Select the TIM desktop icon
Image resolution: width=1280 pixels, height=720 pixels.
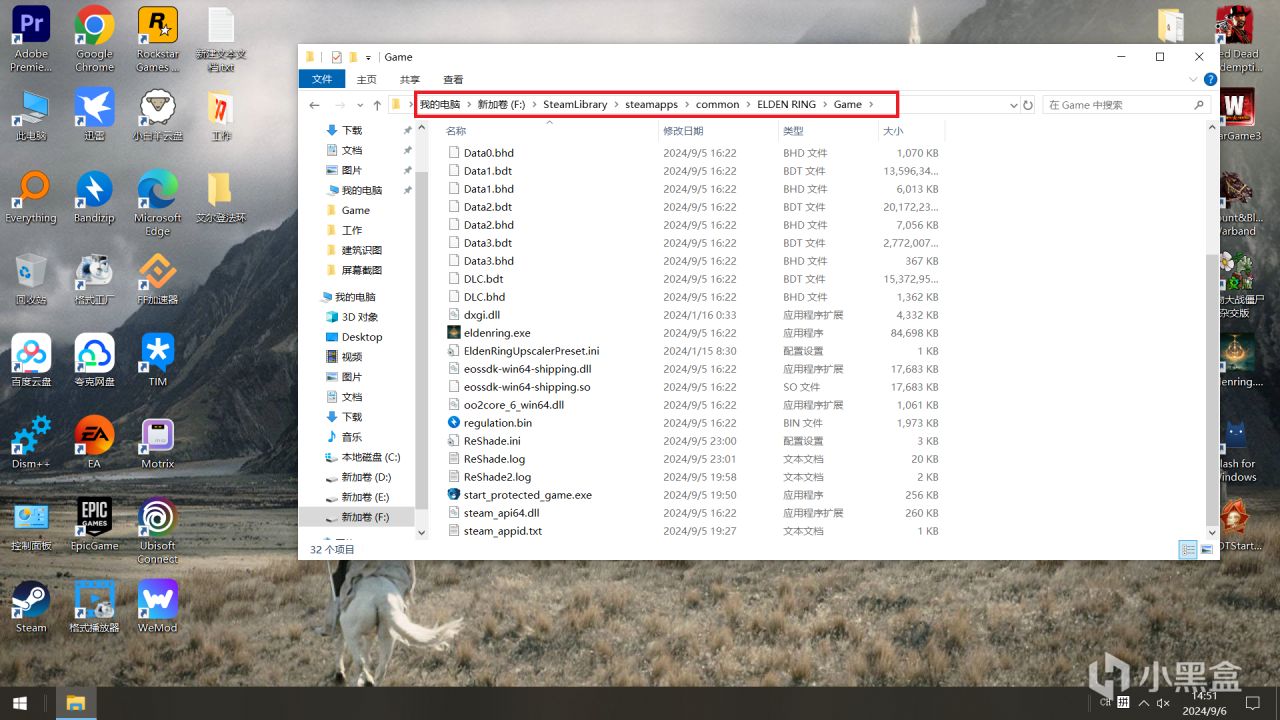[157, 360]
